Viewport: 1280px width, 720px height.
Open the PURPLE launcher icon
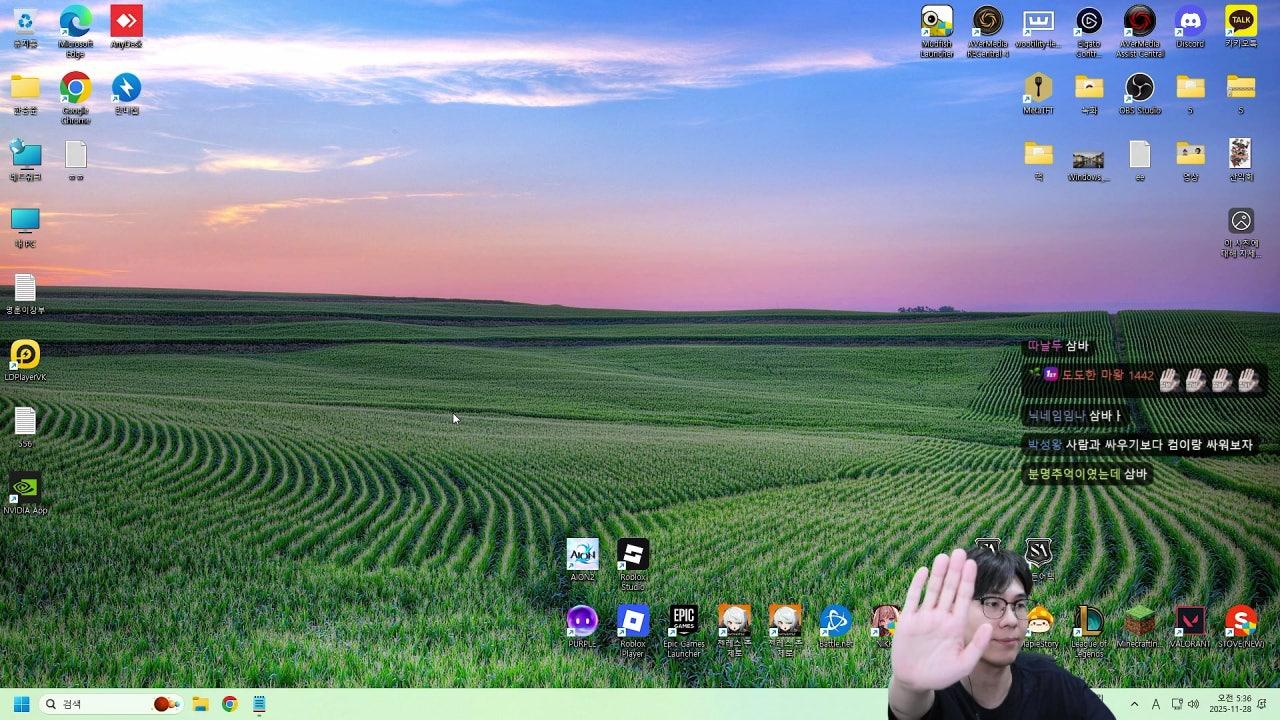click(x=582, y=627)
